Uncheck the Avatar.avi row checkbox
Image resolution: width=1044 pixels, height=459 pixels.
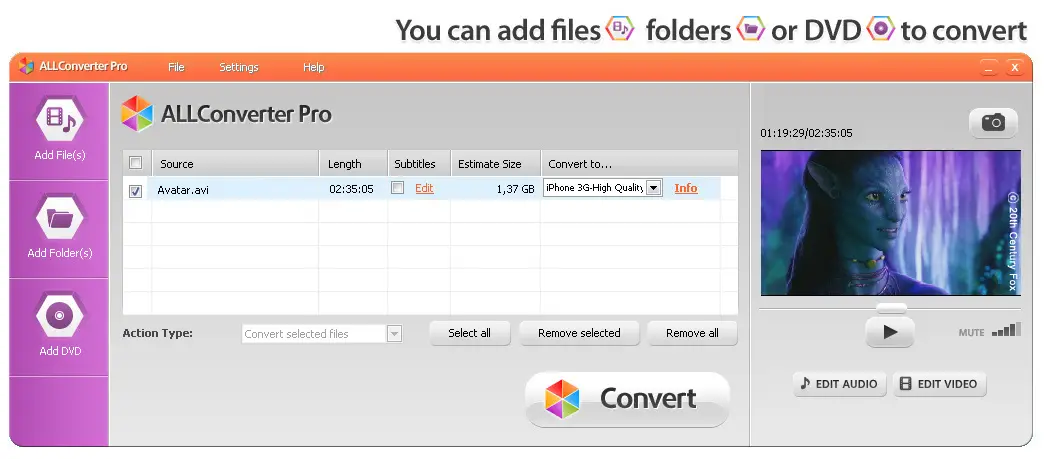coord(135,191)
